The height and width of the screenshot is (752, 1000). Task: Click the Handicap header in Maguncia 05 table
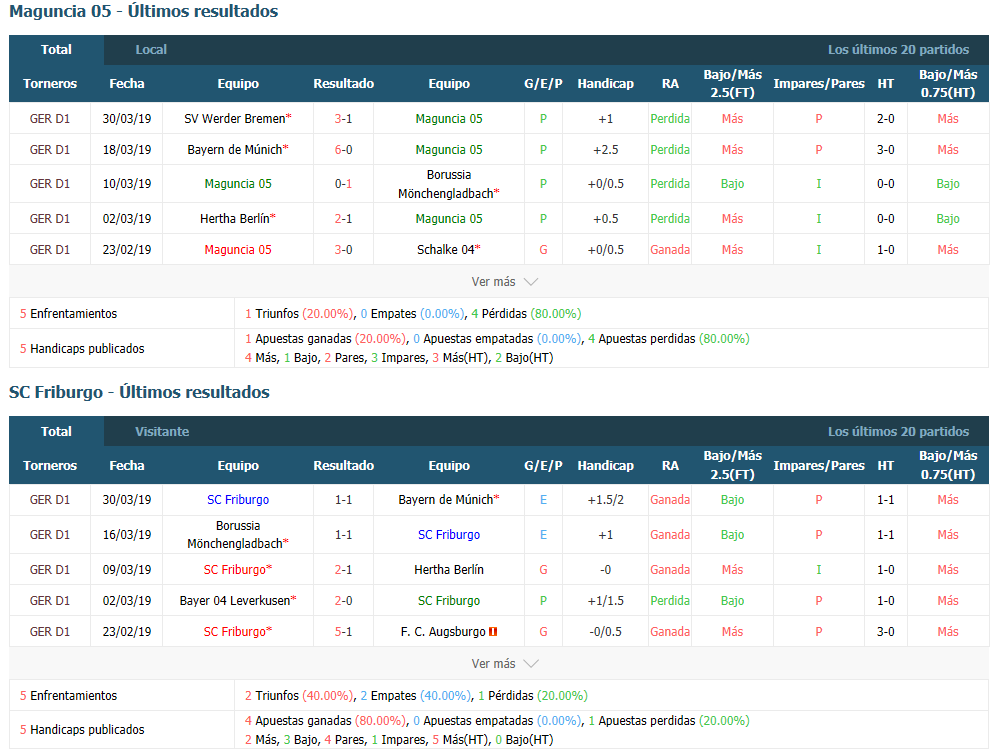[x=605, y=84]
